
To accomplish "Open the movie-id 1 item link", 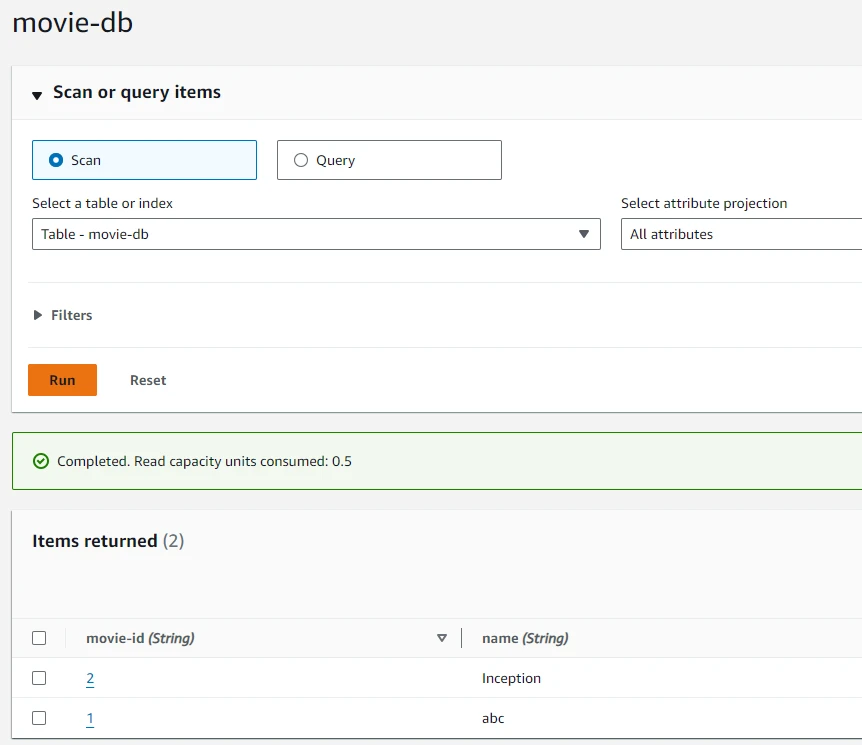I will 90,719.
